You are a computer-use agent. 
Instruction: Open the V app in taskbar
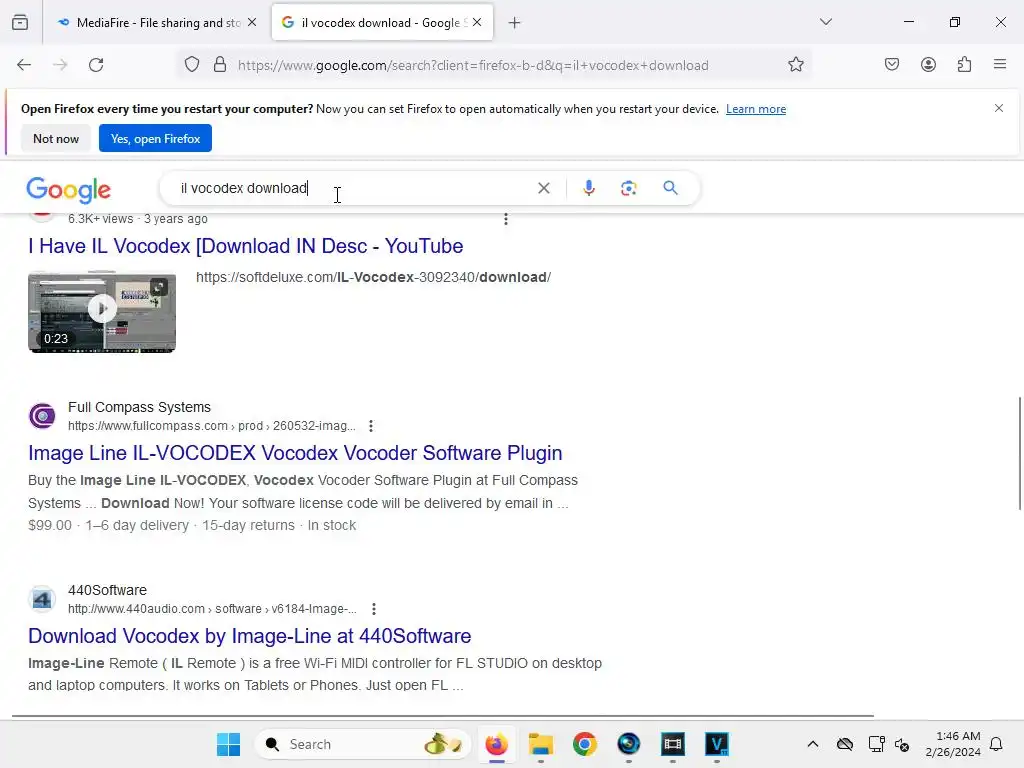click(x=716, y=744)
